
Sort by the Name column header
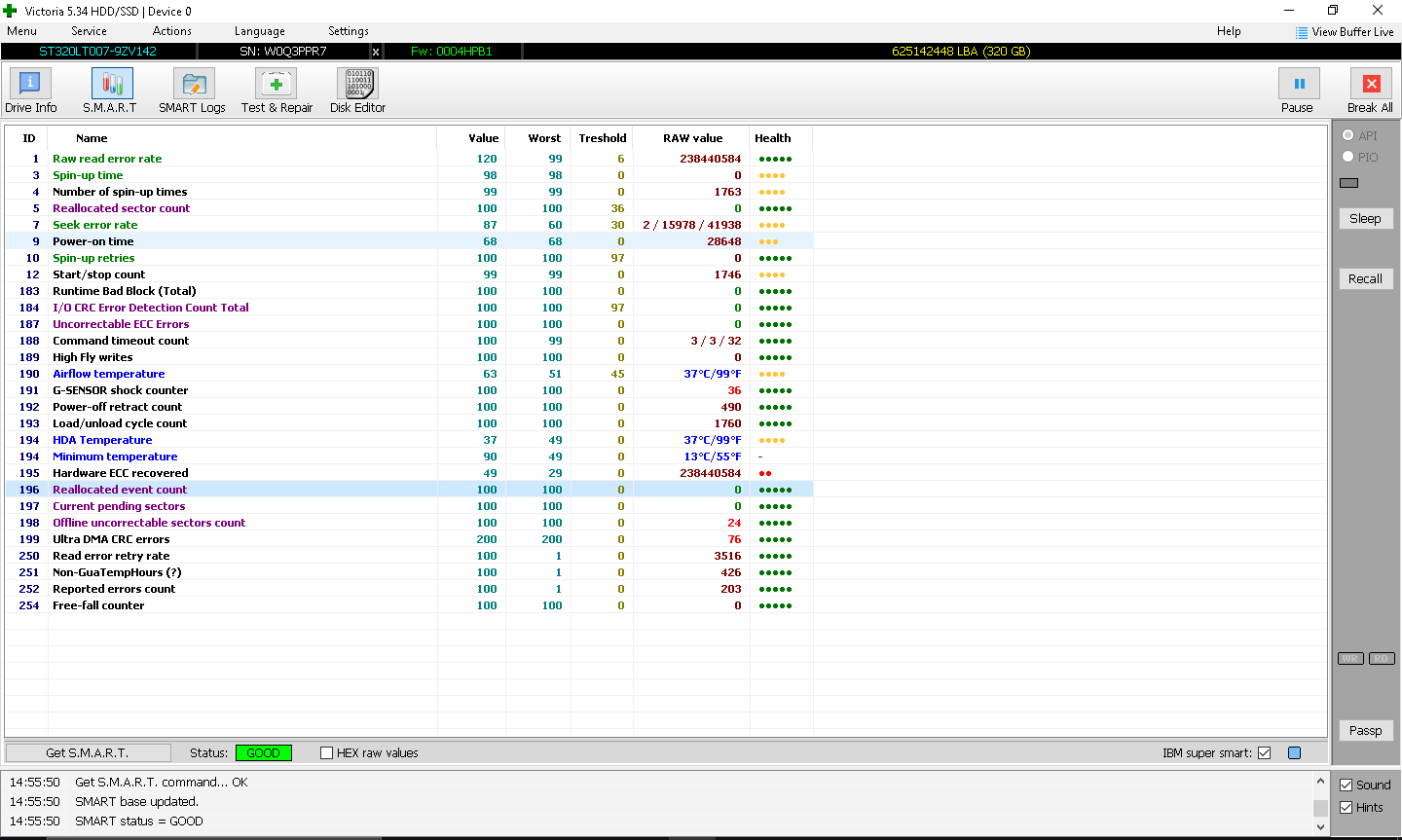click(92, 138)
